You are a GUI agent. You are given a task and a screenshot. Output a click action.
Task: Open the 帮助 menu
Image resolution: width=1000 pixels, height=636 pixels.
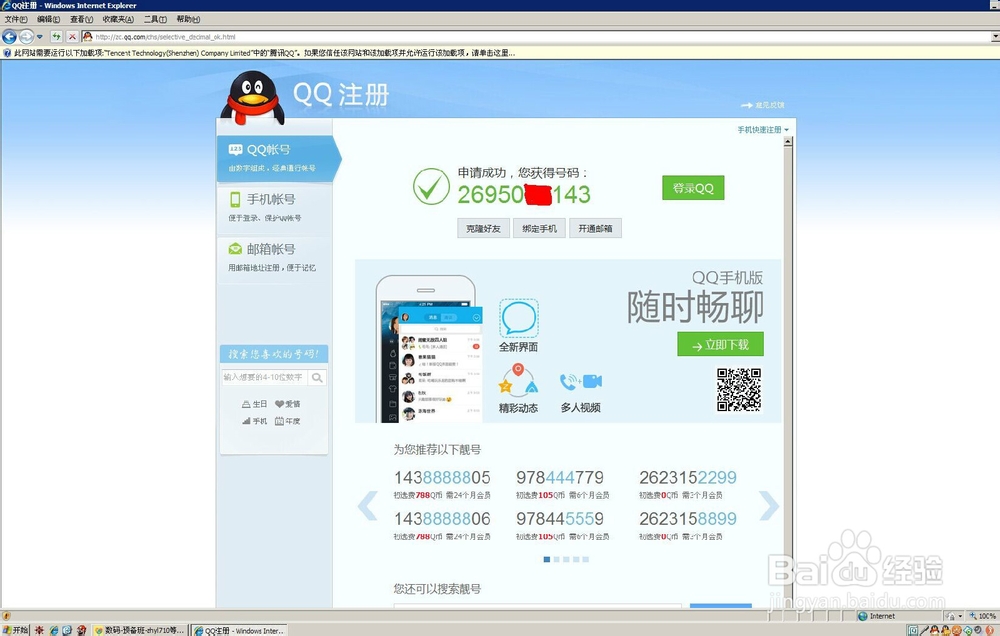(188, 19)
